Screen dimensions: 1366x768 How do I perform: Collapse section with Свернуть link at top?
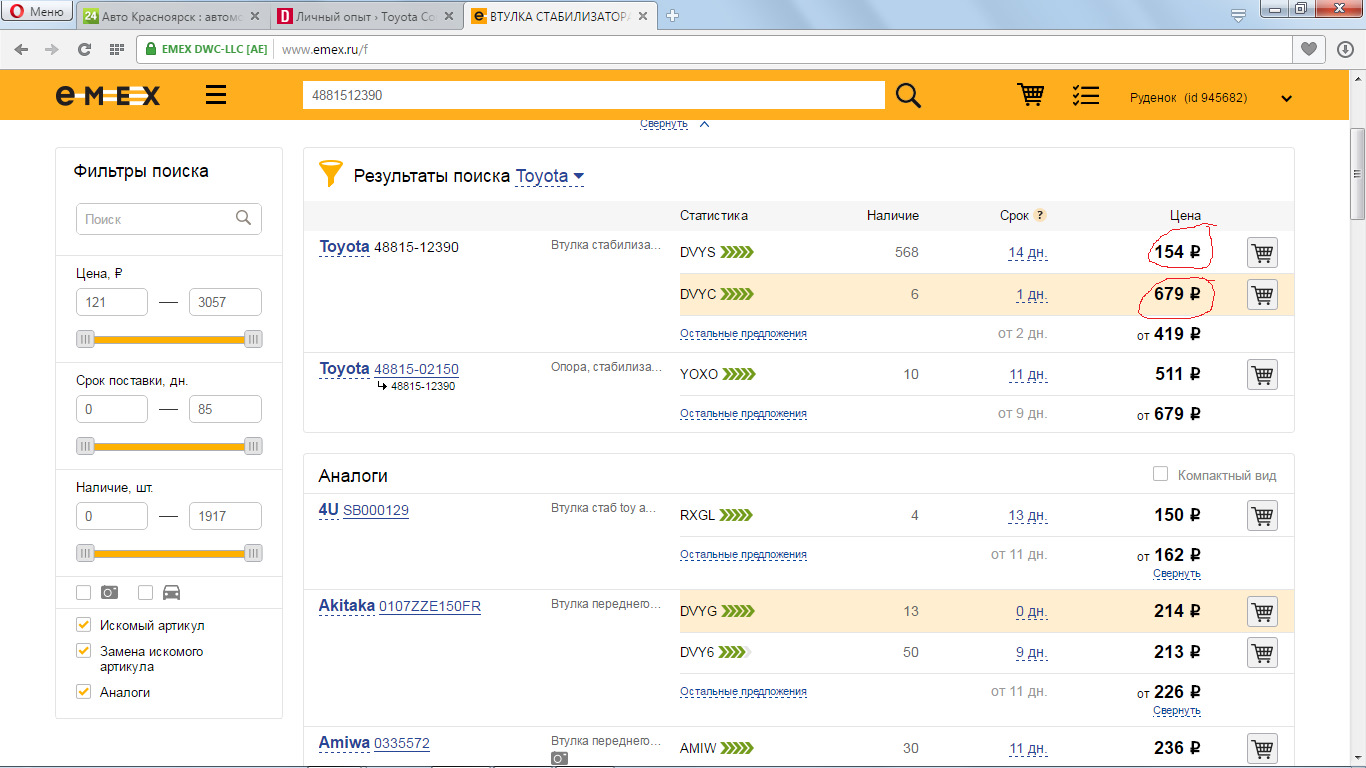pos(664,124)
